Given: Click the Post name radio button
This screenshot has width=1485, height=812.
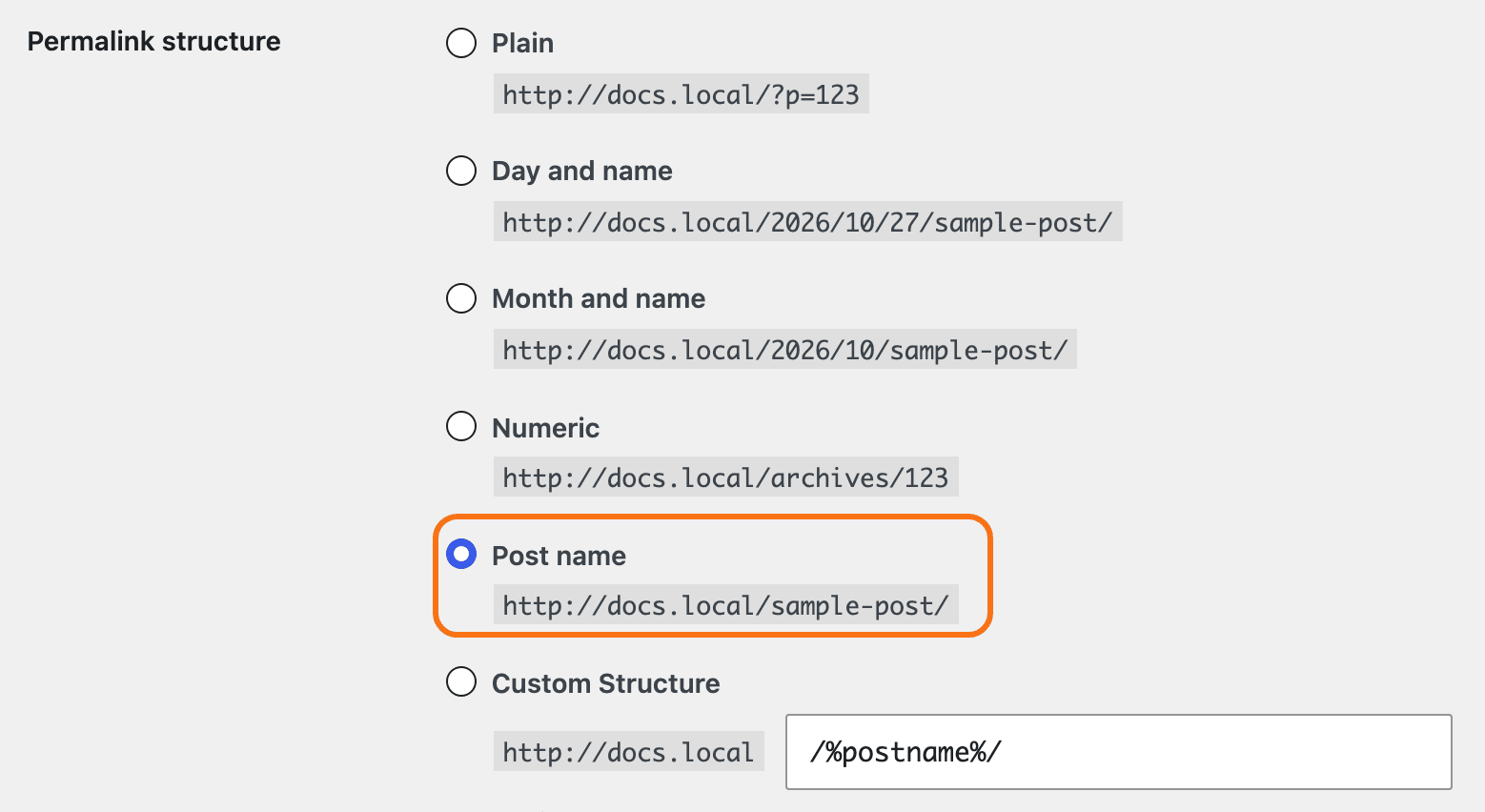Looking at the screenshot, I should pyautogui.click(x=461, y=554).
